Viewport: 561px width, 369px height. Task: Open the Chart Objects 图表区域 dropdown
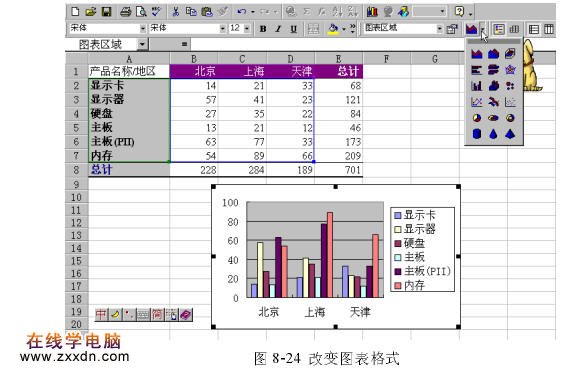[x=440, y=29]
